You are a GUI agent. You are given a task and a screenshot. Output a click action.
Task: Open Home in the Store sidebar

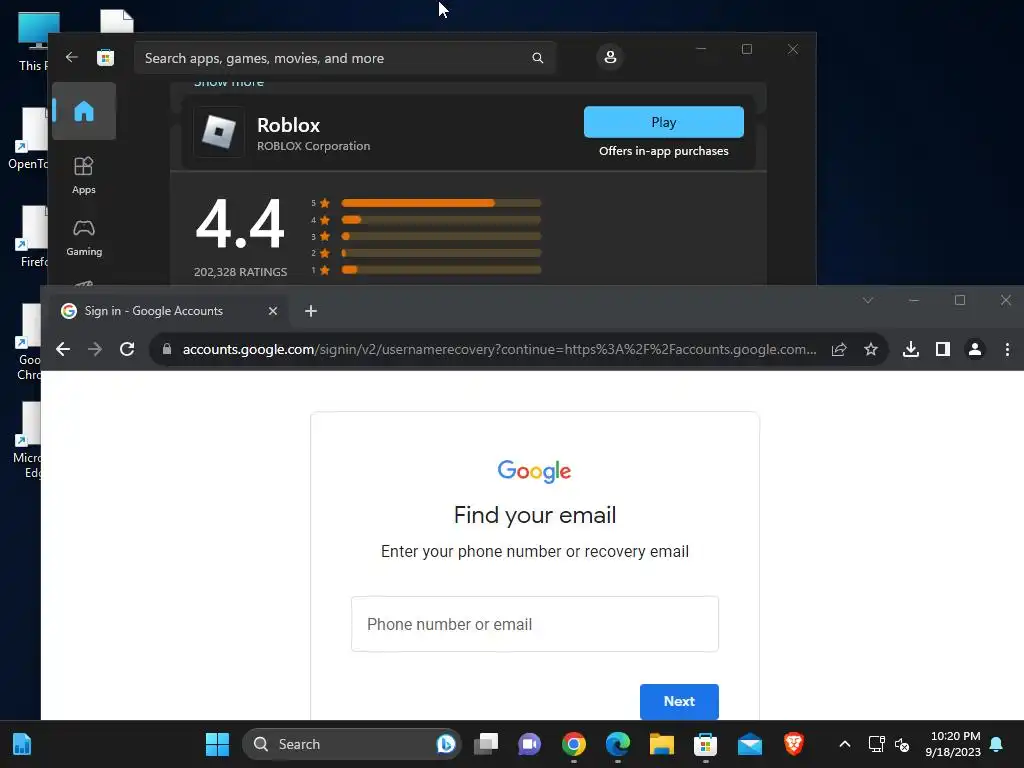pyautogui.click(x=84, y=111)
